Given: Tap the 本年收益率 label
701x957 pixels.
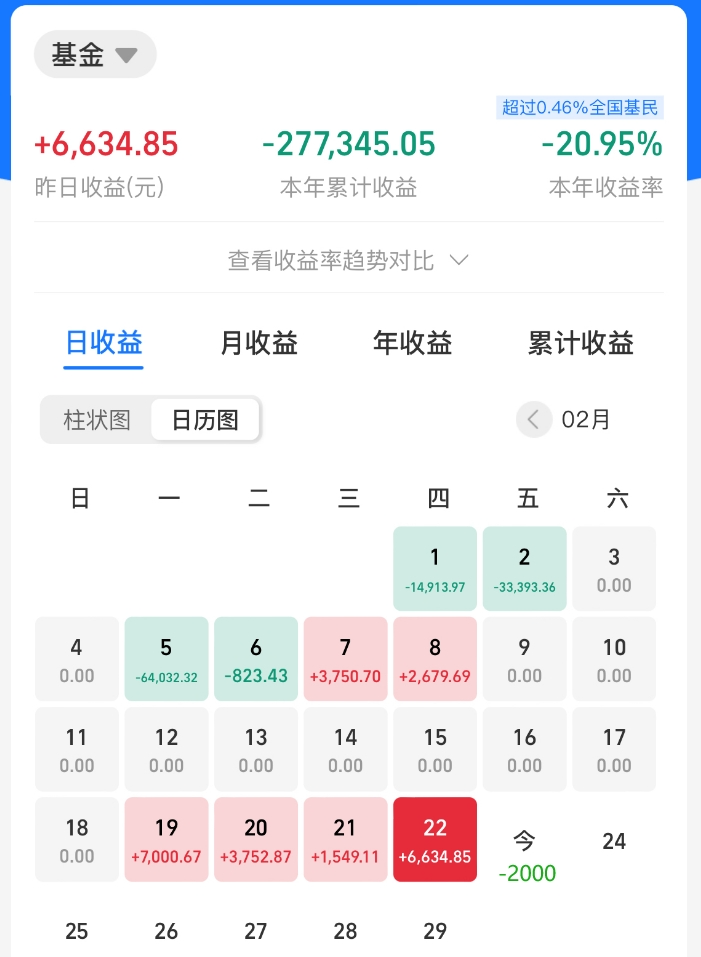Looking at the screenshot, I should [x=606, y=187].
